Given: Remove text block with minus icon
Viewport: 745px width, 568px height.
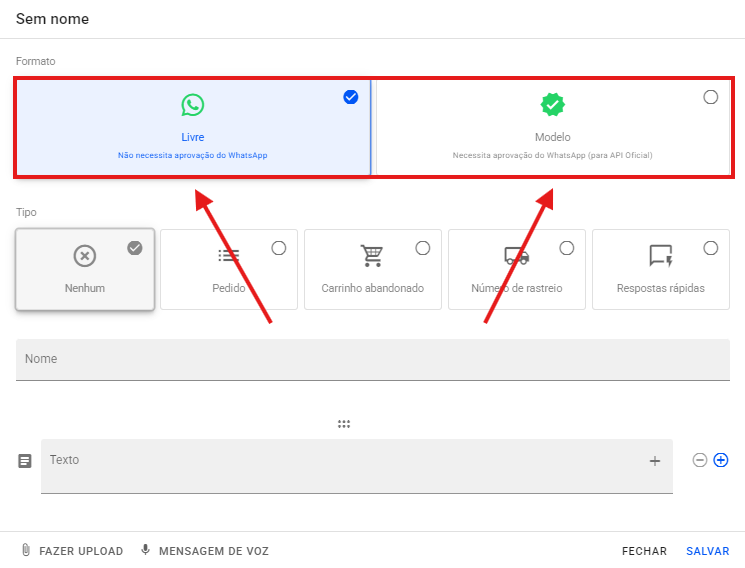Looking at the screenshot, I should (x=700, y=460).
